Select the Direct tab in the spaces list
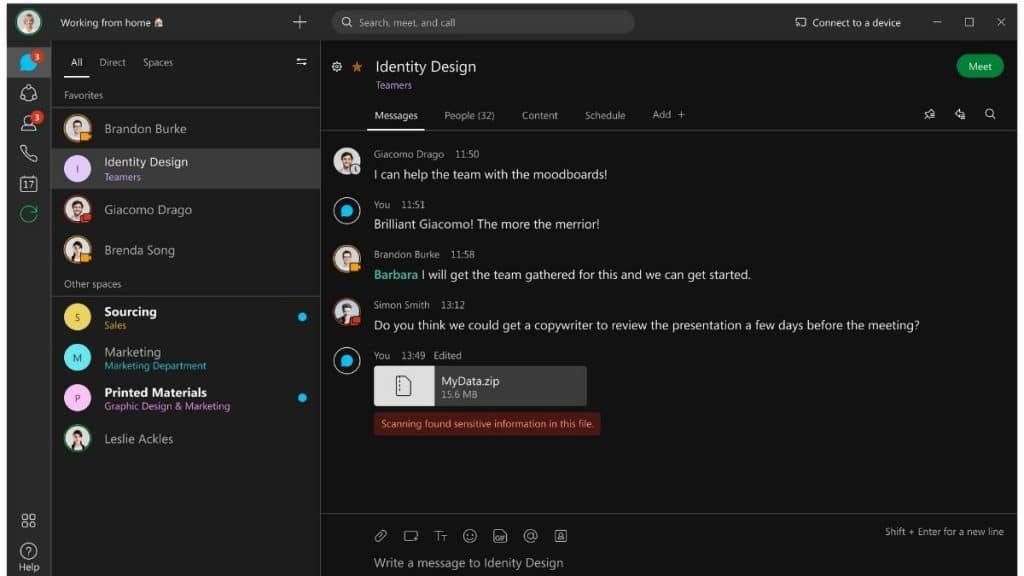This screenshot has height=576, width=1024. [x=112, y=62]
